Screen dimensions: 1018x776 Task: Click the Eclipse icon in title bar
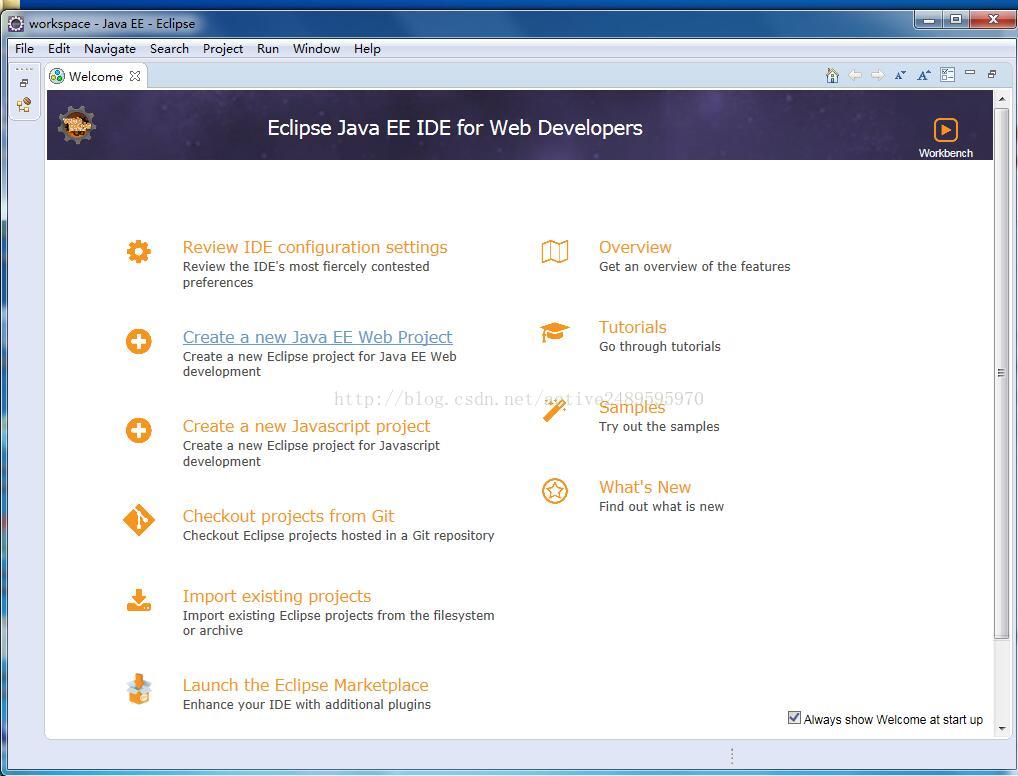(16, 24)
